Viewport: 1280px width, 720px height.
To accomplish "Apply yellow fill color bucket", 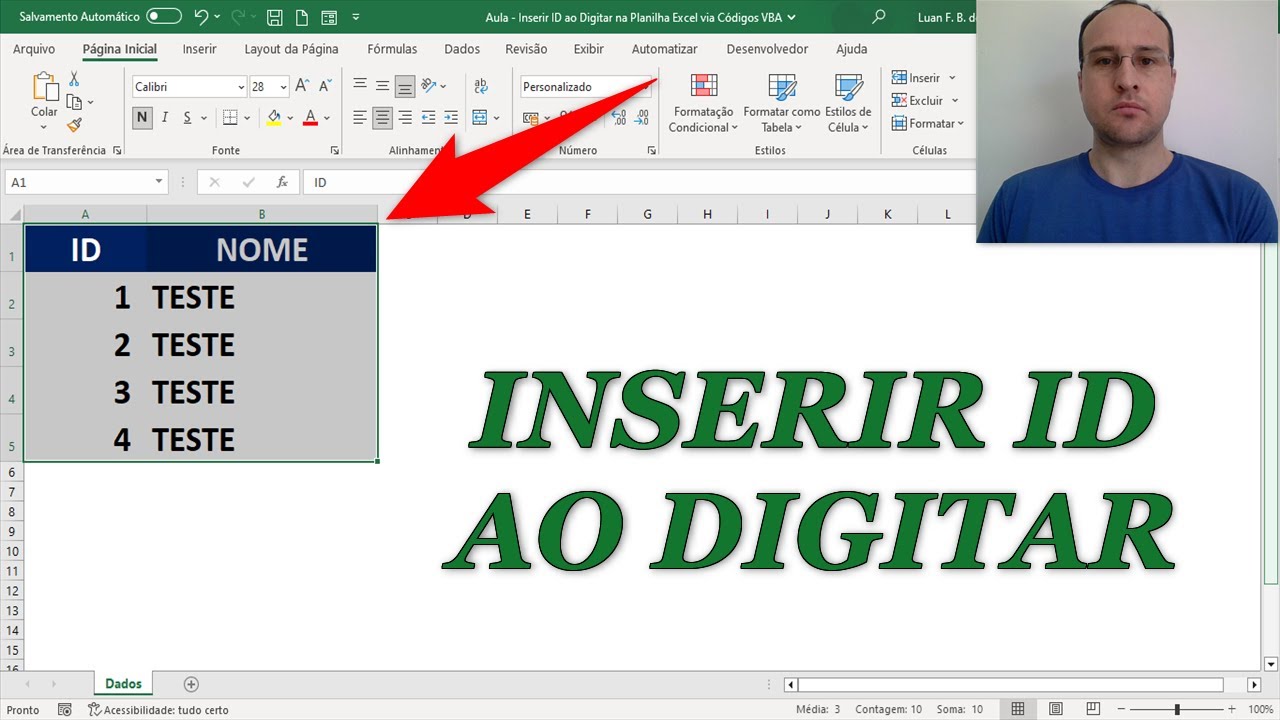I will pyautogui.click(x=274, y=117).
